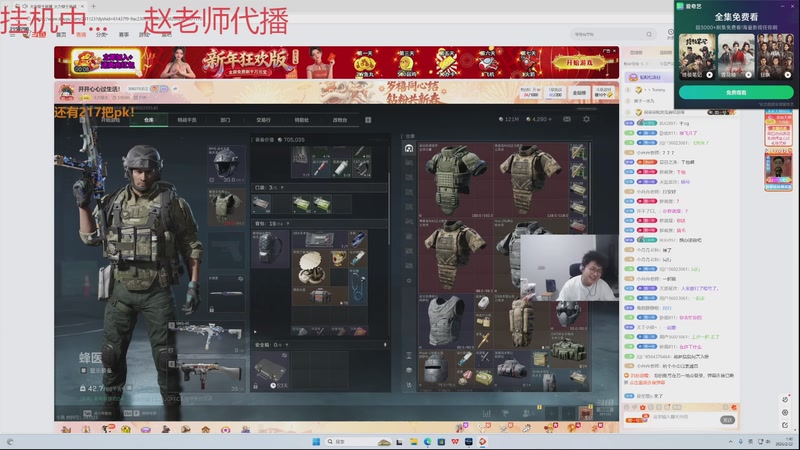Open the 部门 department tab
This screenshot has width=800, height=450.
[x=225, y=120]
